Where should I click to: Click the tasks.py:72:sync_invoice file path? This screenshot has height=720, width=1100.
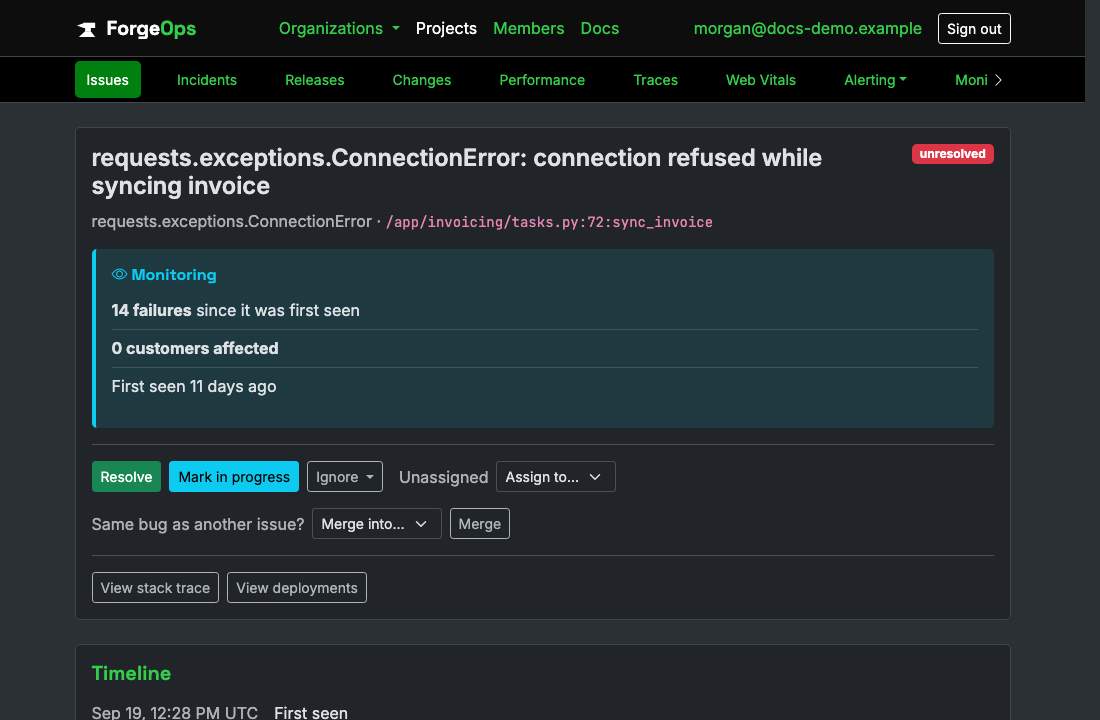point(549,222)
